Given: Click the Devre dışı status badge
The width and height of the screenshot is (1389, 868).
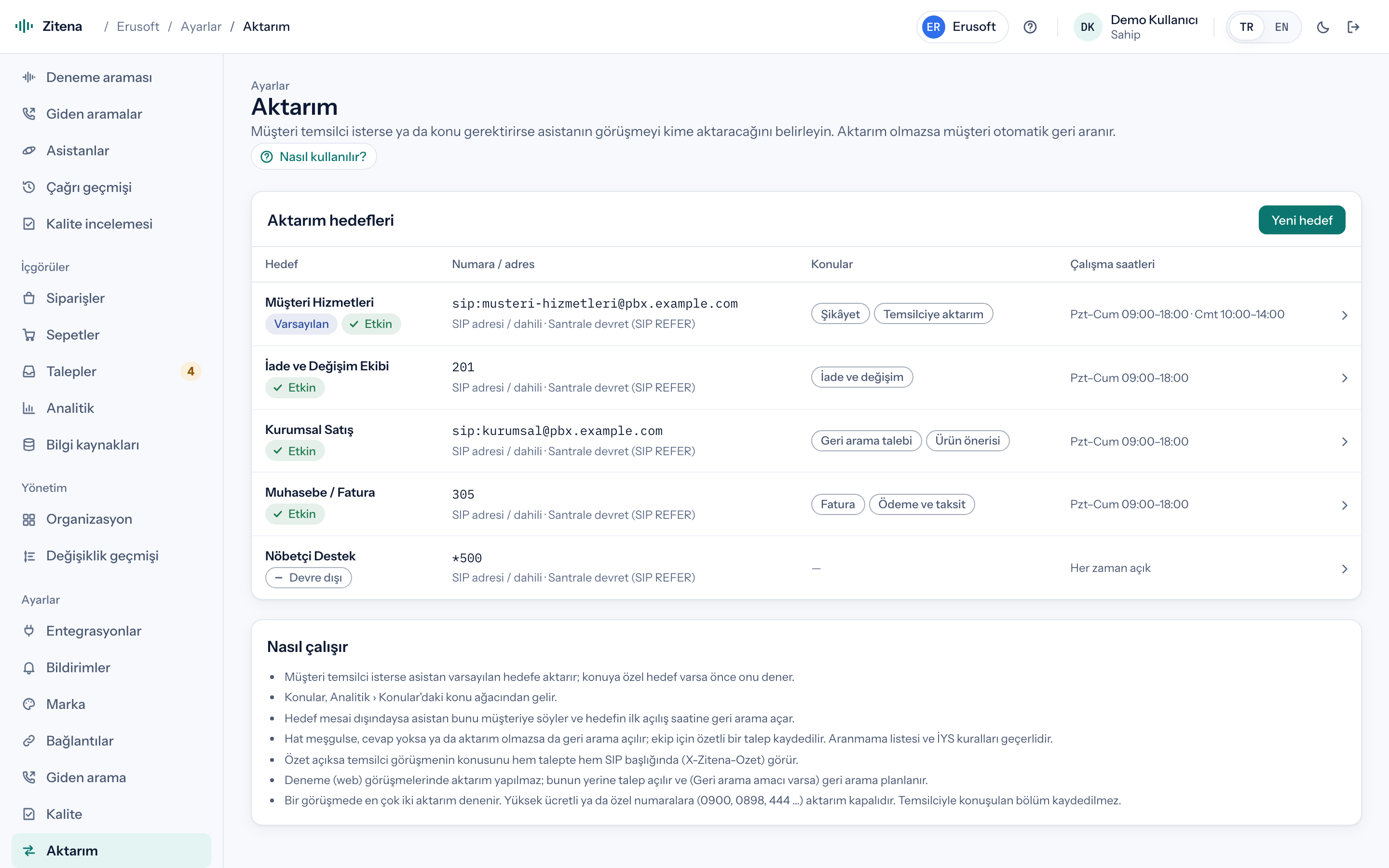Looking at the screenshot, I should tap(308, 578).
